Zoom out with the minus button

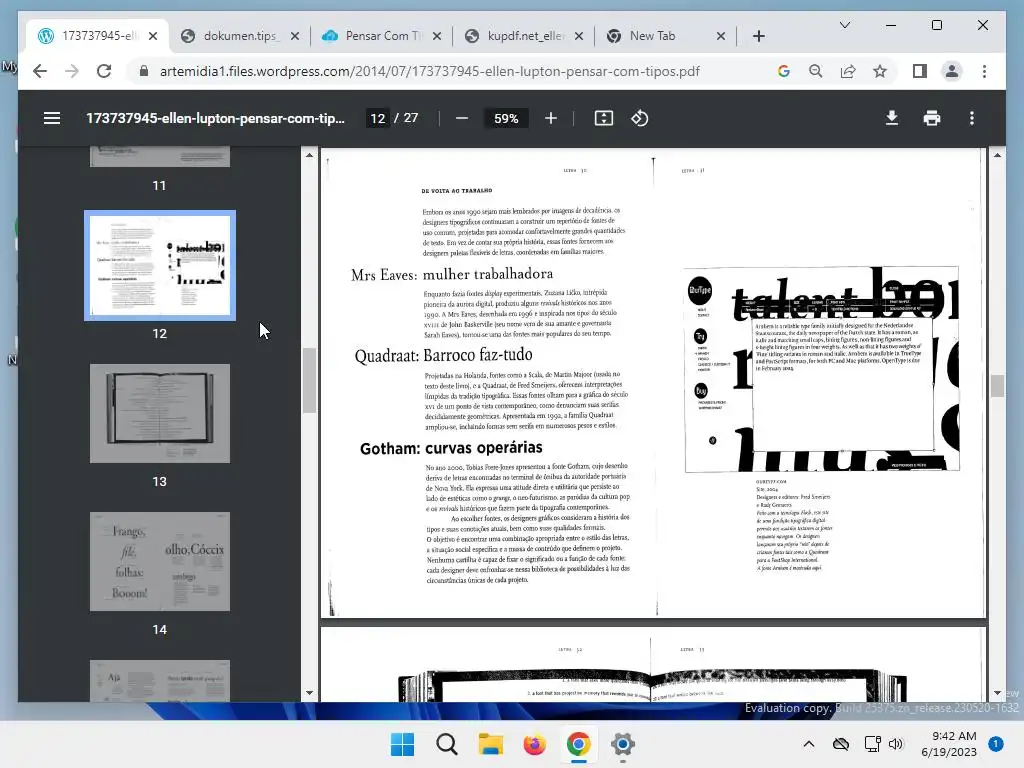[x=462, y=118]
